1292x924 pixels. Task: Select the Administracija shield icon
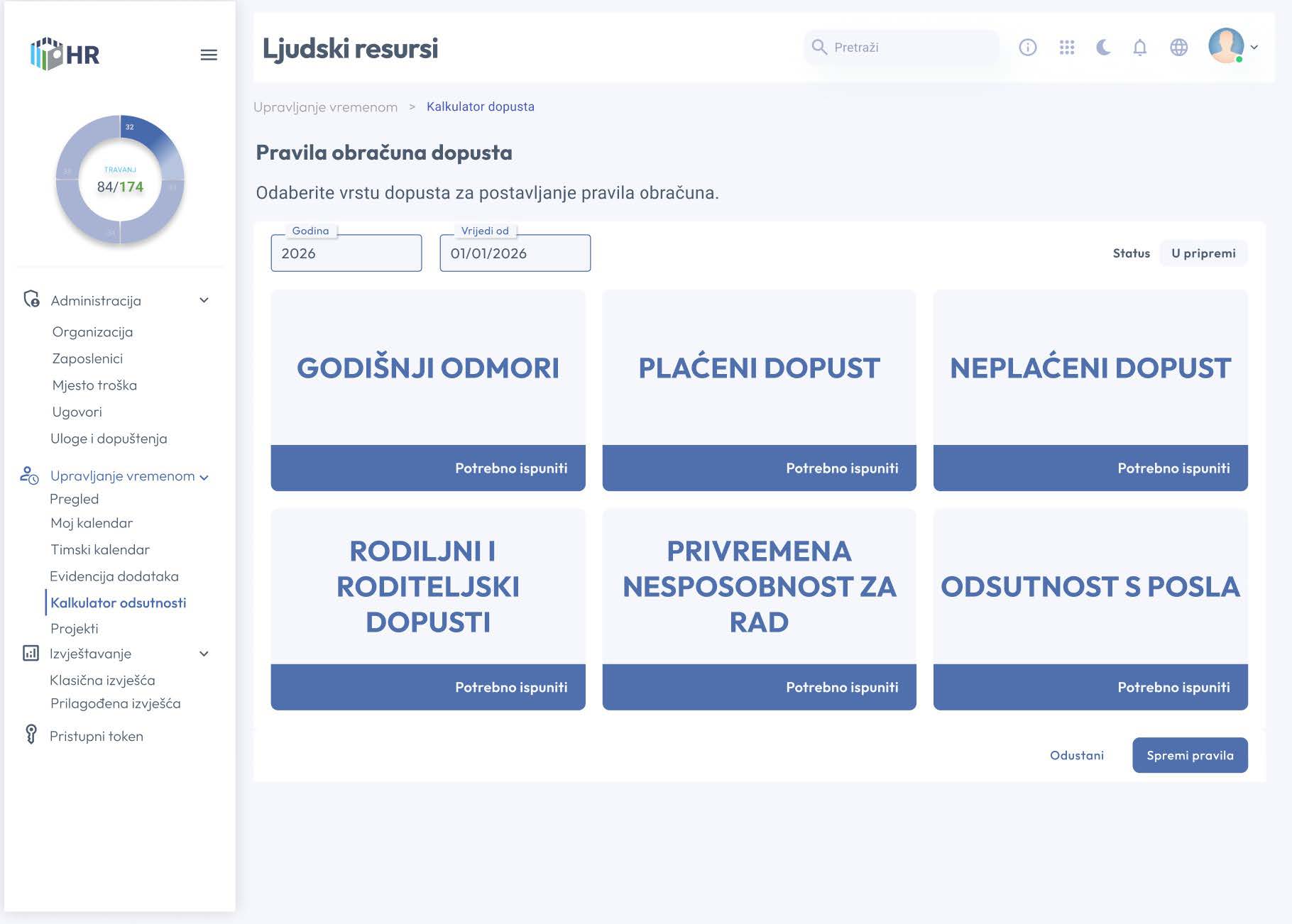point(30,300)
